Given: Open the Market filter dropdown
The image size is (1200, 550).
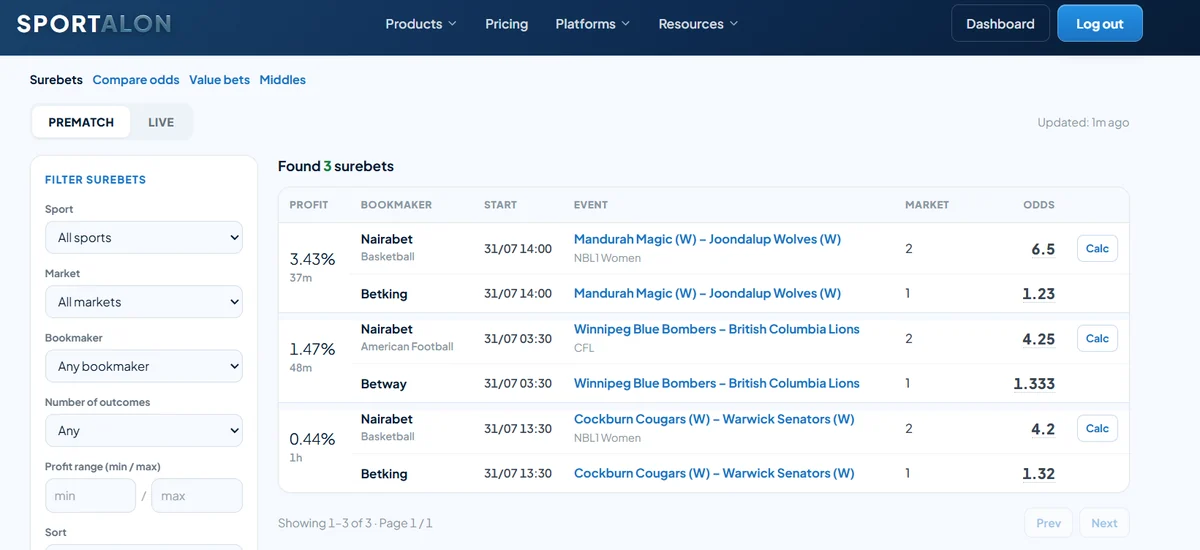Looking at the screenshot, I should point(144,302).
